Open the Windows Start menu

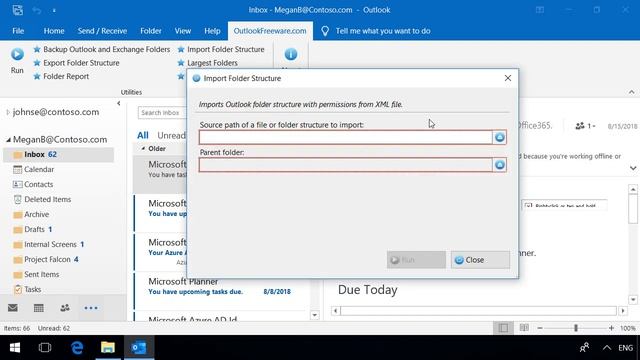pos(15,348)
